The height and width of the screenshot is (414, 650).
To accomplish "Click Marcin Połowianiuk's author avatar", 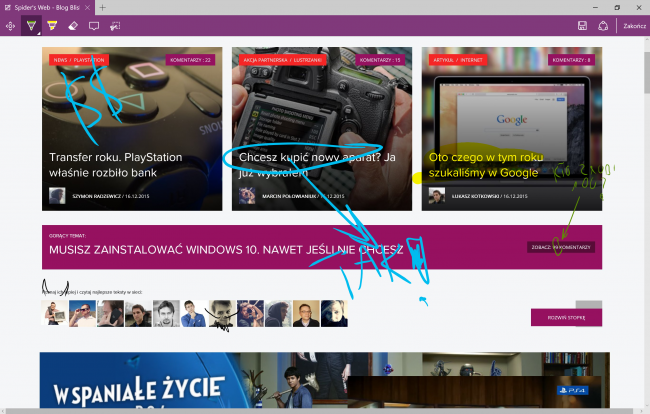I will pyautogui.click(x=247, y=196).
